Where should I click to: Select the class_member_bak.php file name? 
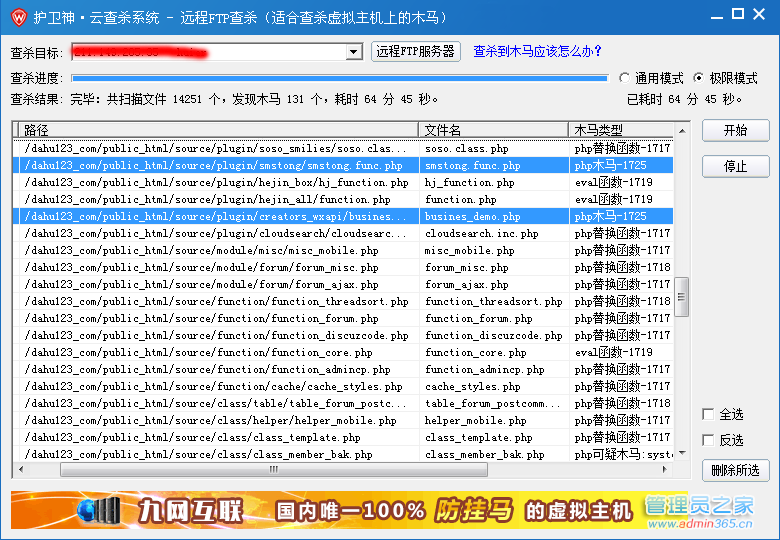485,454
